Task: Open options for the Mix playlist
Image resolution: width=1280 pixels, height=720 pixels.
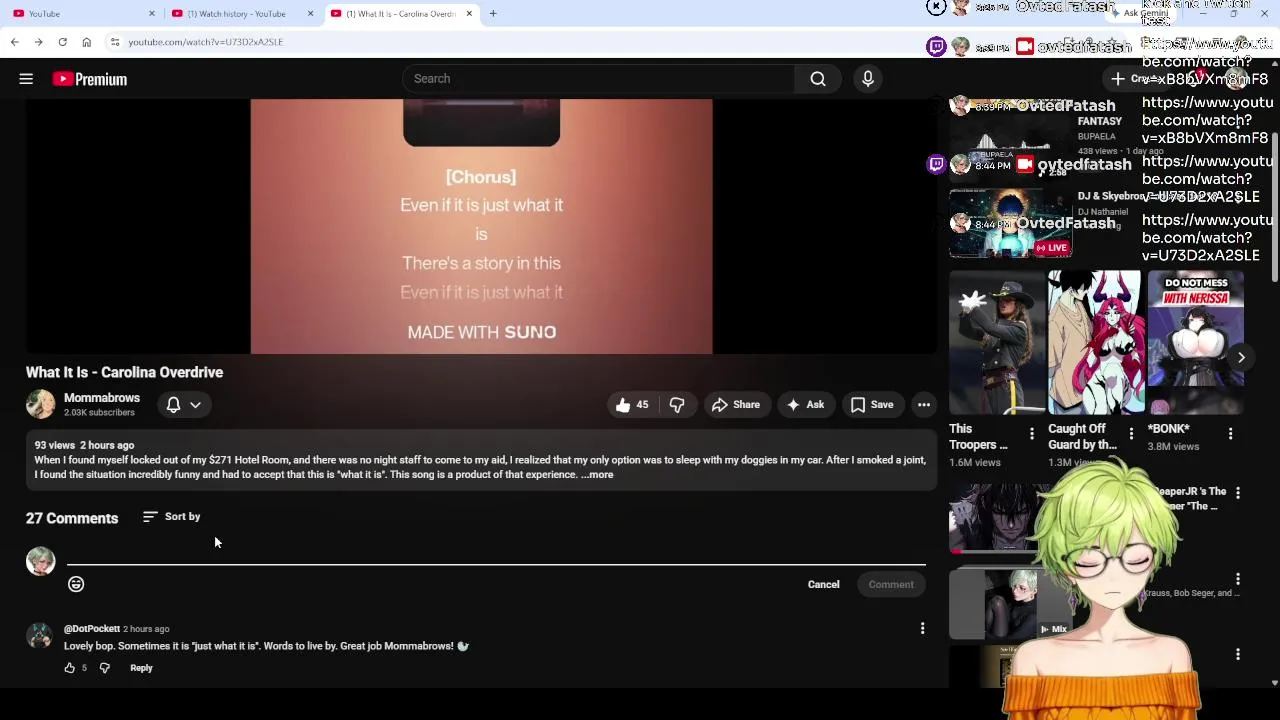Action: click(1238, 579)
